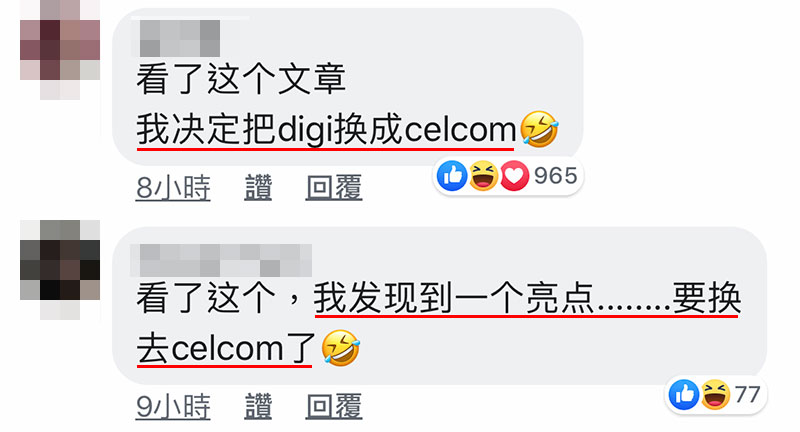Click the laughing reaction icon on second comment
This screenshot has height=432, width=800.
715,394
